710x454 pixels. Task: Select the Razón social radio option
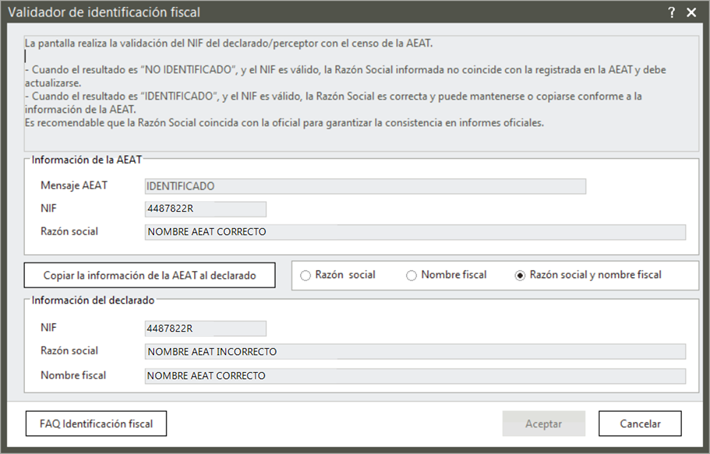306,275
